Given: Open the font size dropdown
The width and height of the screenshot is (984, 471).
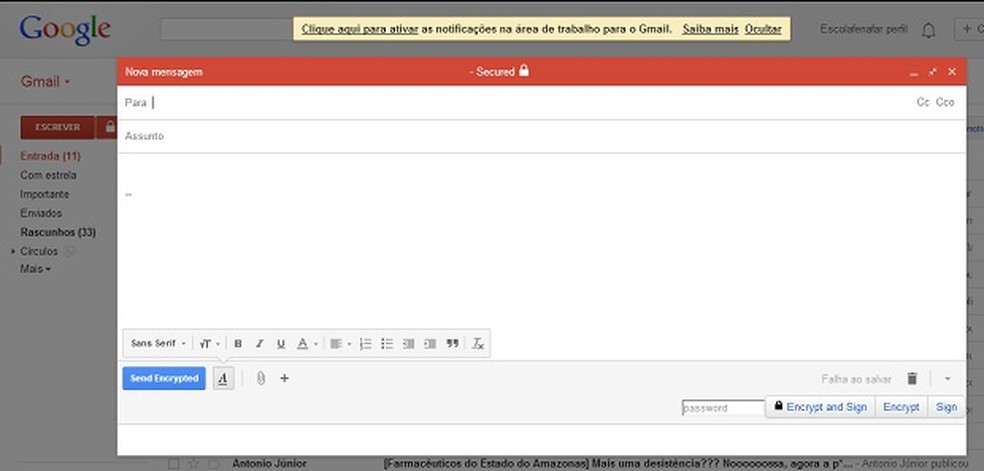Looking at the screenshot, I should coord(210,344).
